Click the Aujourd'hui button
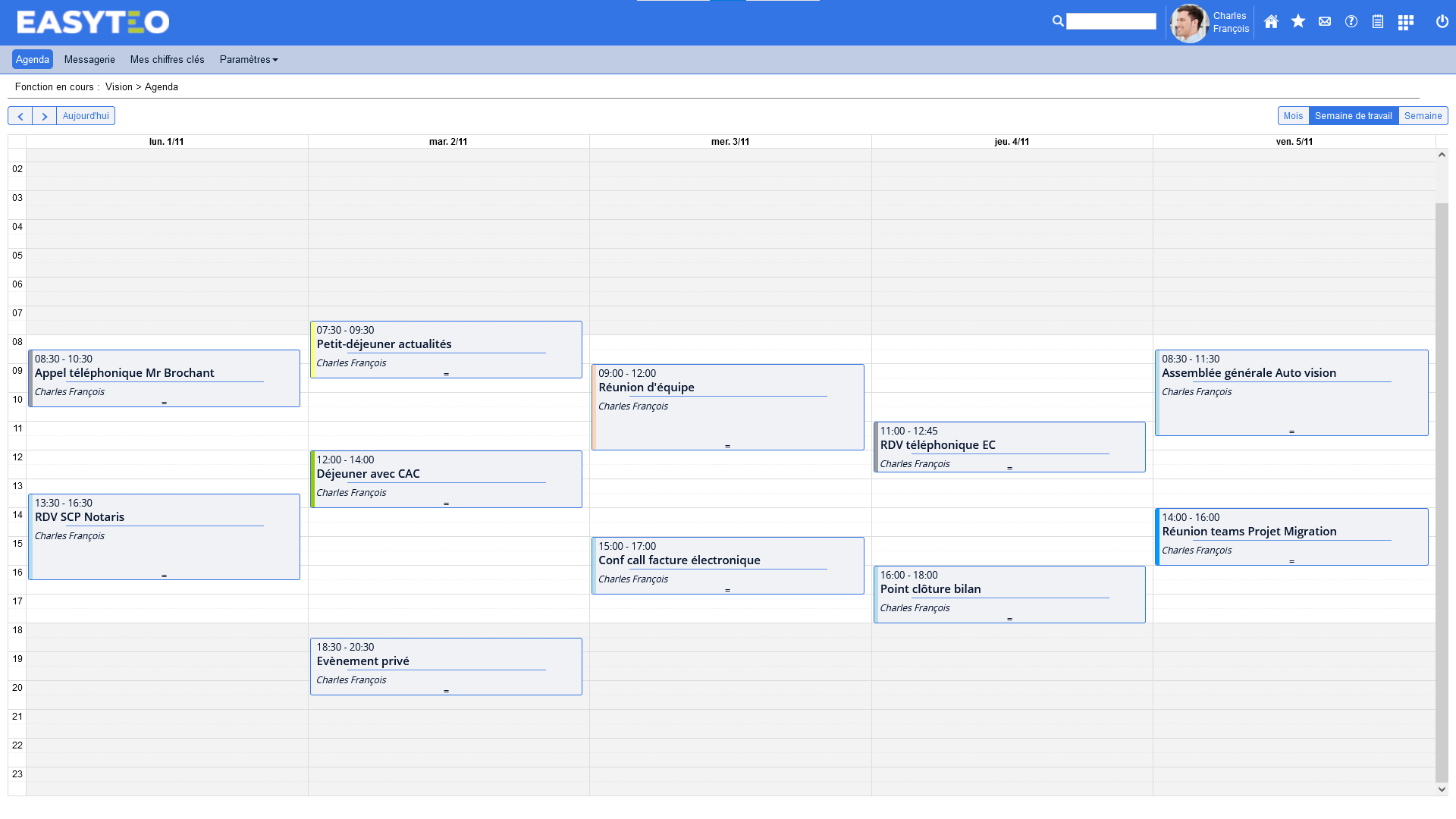The width and height of the screenshot is (1456, 819). [85, 115]
